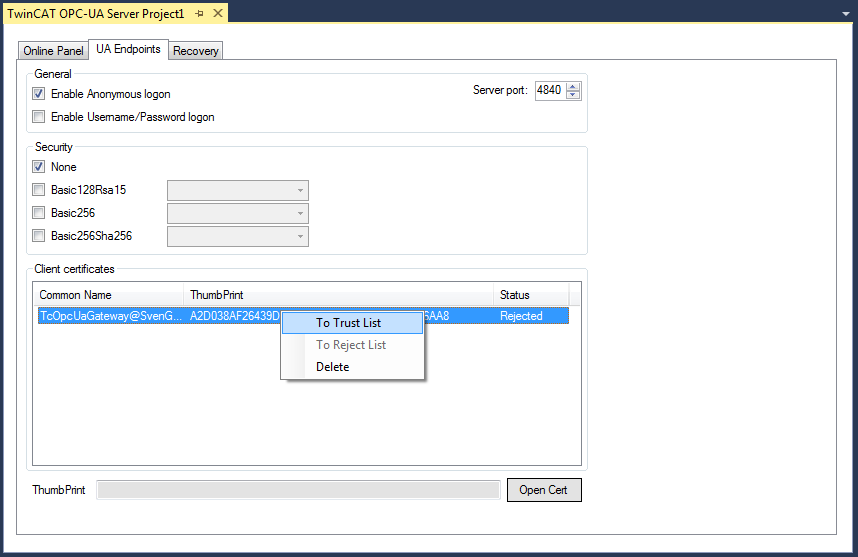
Task: Close the TwinCAT OPC-UA Server Project1 tab
Action: [x=218, y=13]
